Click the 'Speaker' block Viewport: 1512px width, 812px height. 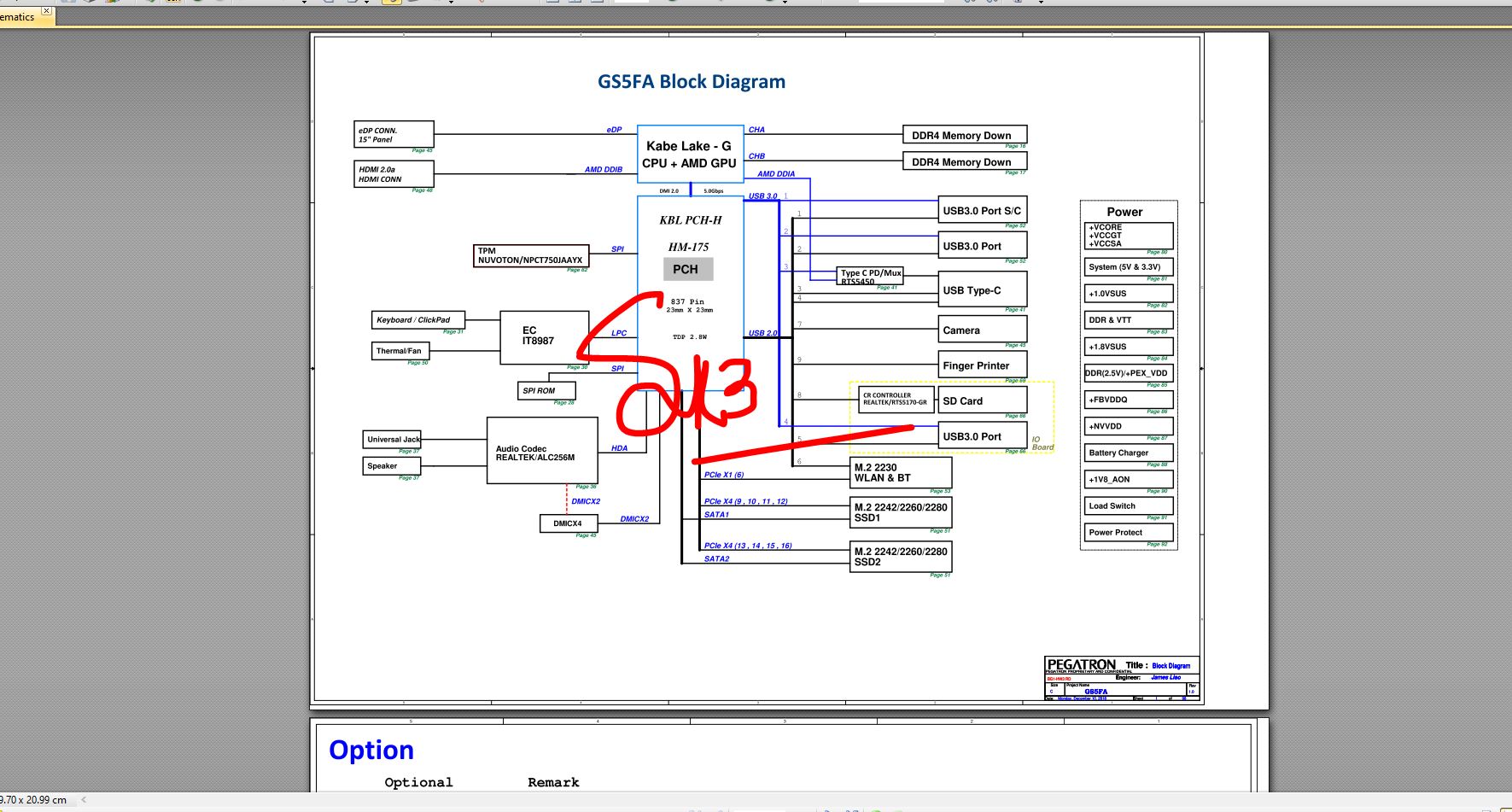pos(392,466)
